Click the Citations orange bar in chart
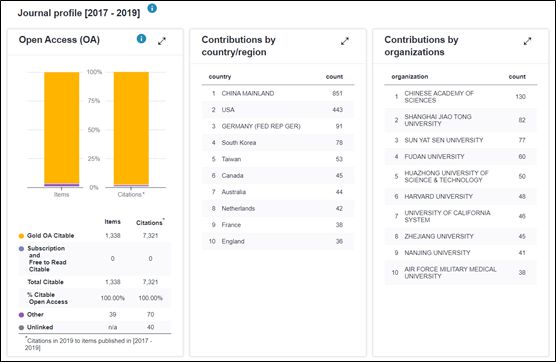Image resolution: width=556 pixels, height=362 pixels. click(131, 128)
